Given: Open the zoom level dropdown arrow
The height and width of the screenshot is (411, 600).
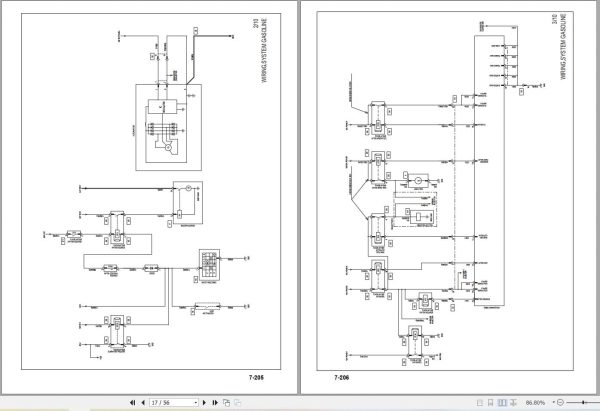Looking at the screenshot, I should coord(553,403).
